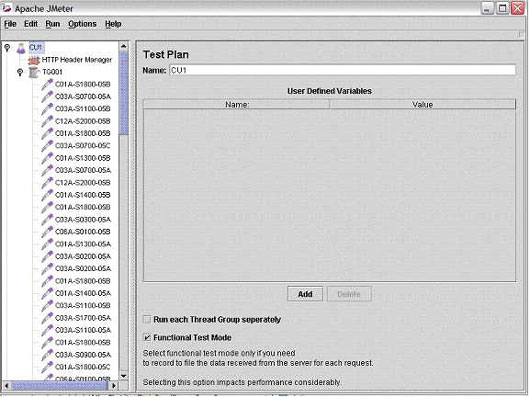Click the Test Plan Name input field
Viewport: 530px width, 397px height.
[x=342, y=70]
